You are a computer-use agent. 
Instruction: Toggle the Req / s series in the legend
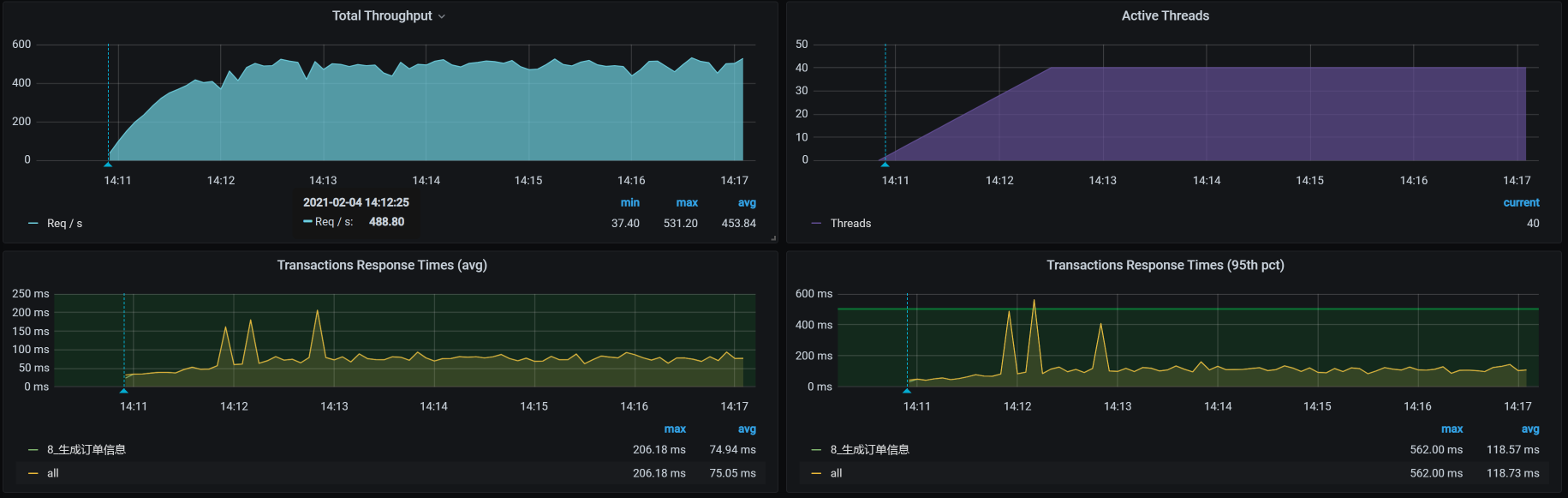pyautogui.click(x=64, y=224)
